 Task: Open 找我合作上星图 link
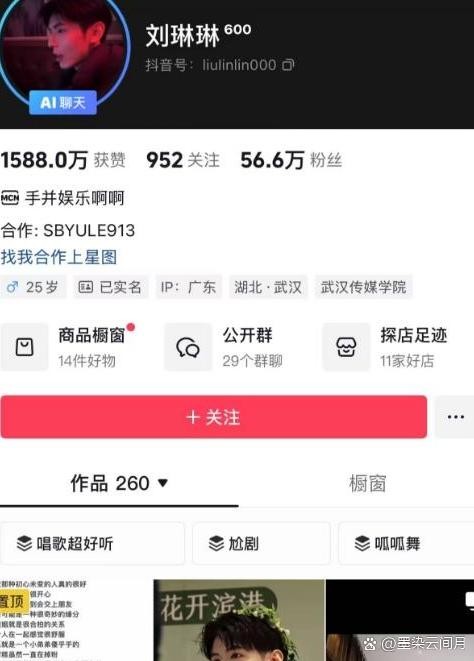pyautogui.click(x=59, y=257)
